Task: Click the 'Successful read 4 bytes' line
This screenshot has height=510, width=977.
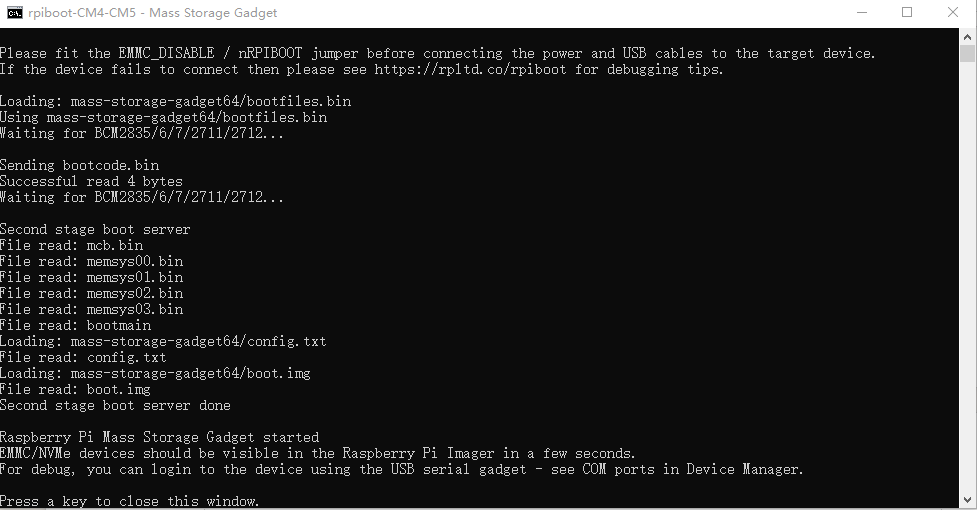Action: coord(91,181)
